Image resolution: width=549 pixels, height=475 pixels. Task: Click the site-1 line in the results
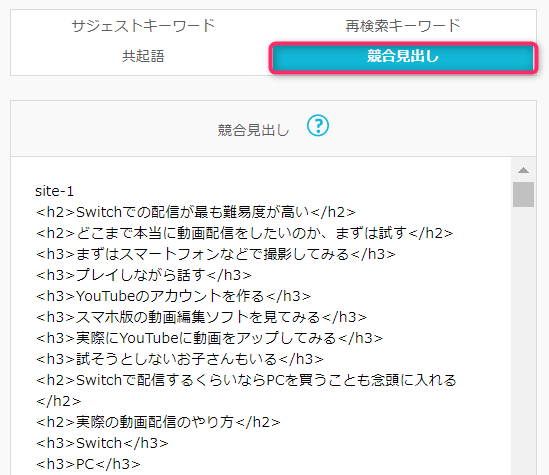55,191
